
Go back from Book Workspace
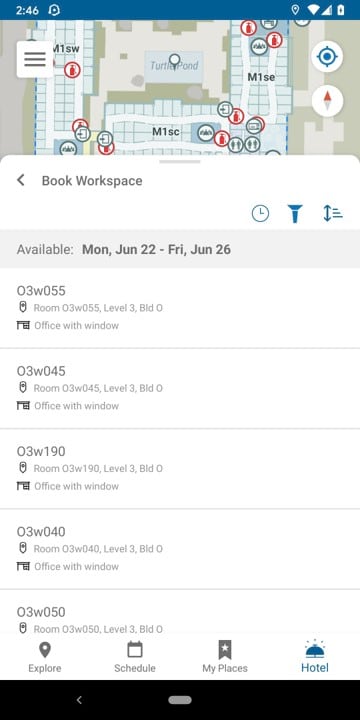tap(21, 180)
